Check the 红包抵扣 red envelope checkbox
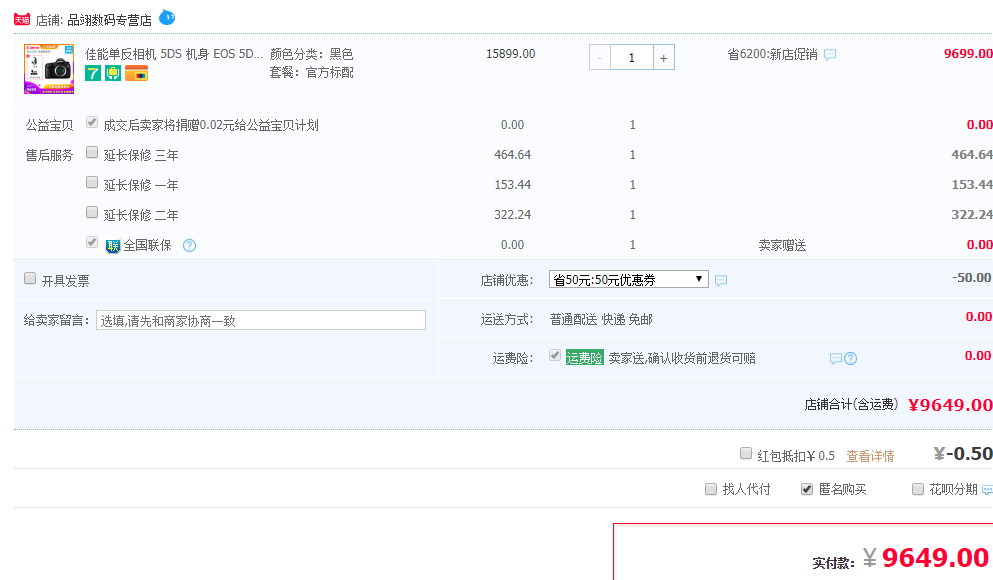Viewport: 993px width, 580px height. click(746, 453)
